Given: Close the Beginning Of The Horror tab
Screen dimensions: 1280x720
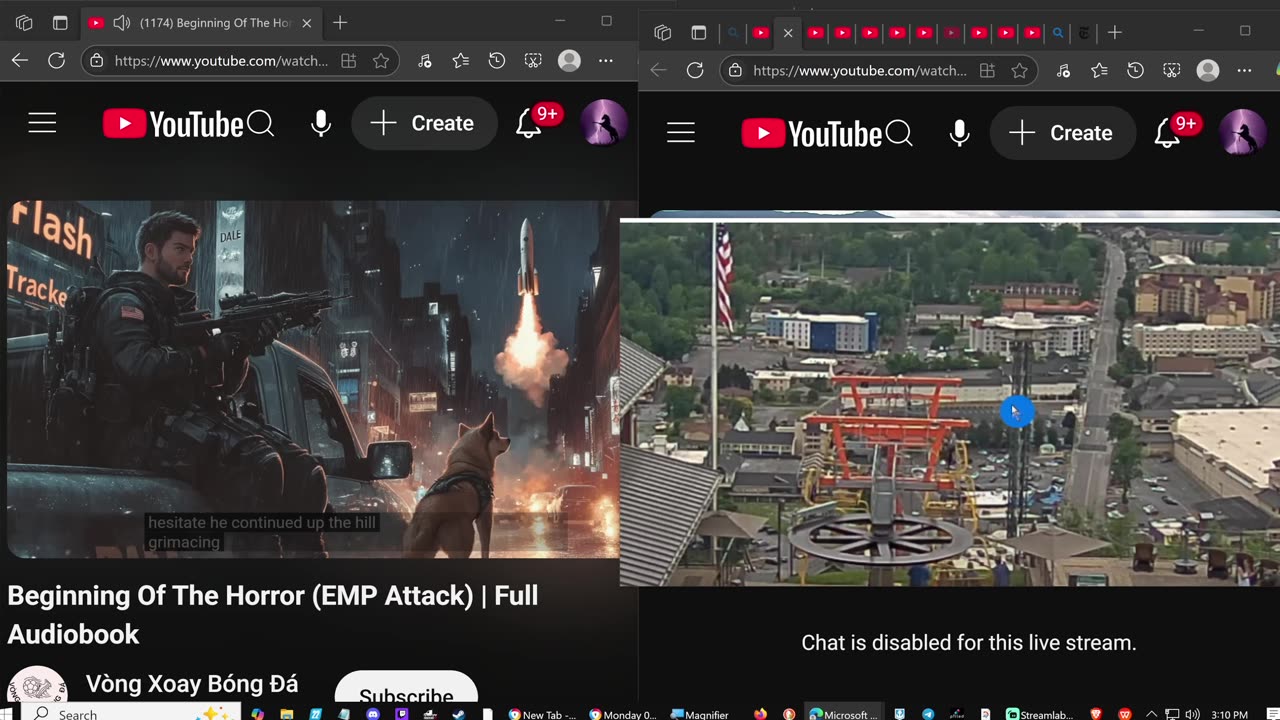Looking at the screenshot, I should 307,23.
